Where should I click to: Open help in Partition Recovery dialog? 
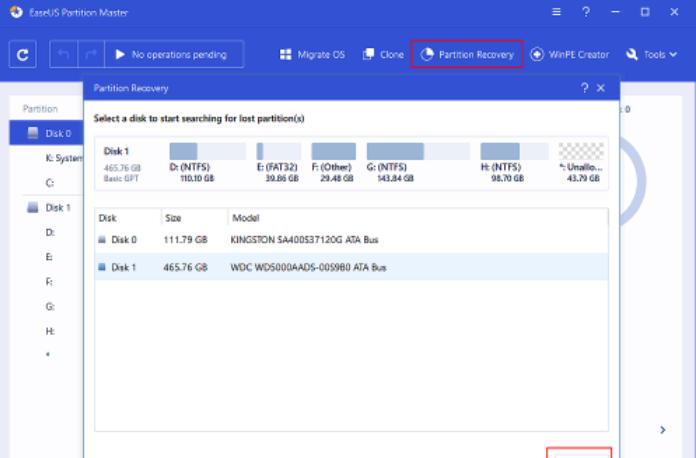(585, 88)
